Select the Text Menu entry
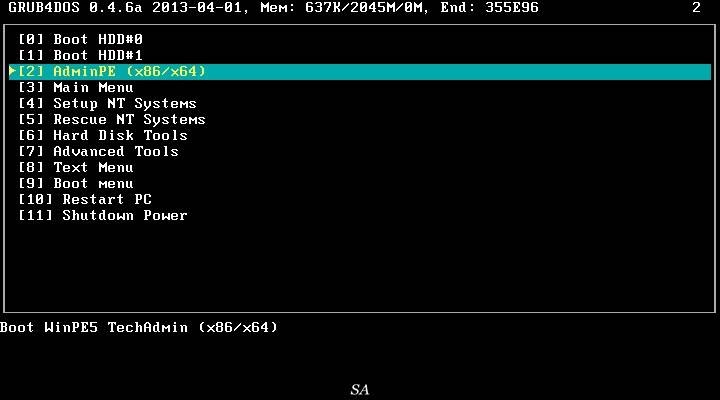The height and width of the screenshot is (400, 720). (76, 168)
